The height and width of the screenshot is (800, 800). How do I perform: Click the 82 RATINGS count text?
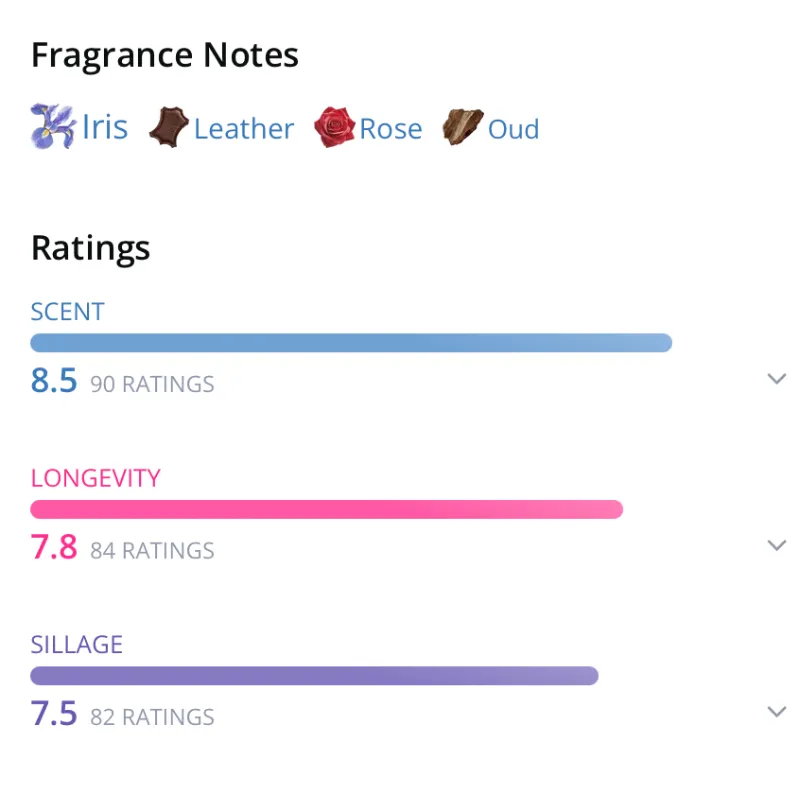click(152, 717)
